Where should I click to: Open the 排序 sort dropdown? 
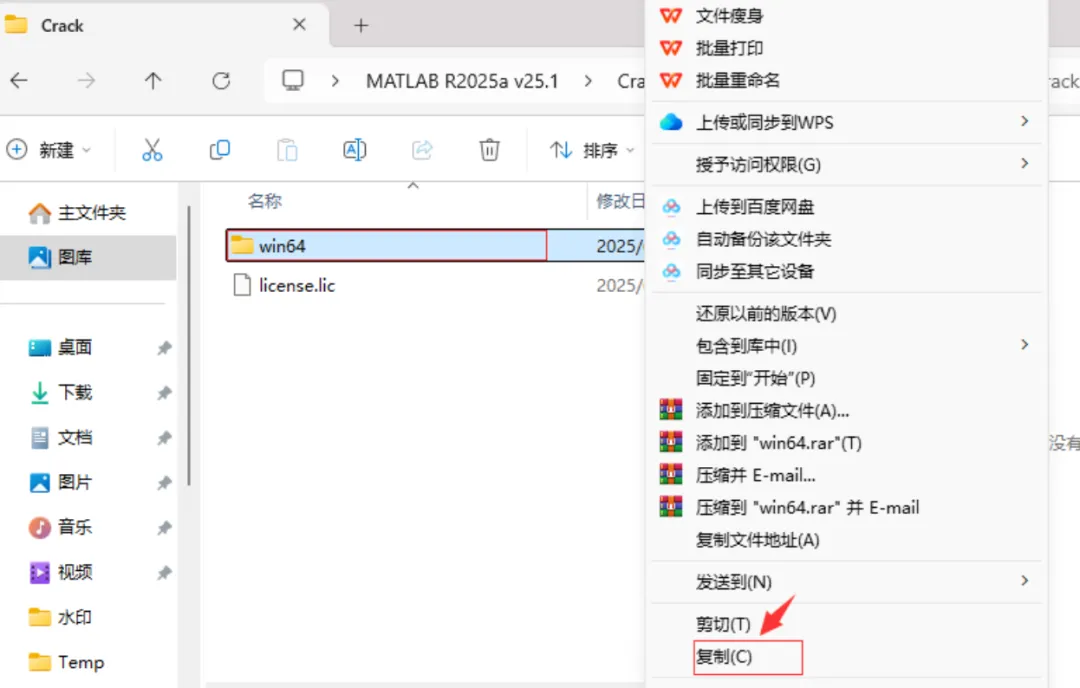(x=592, y=149)
